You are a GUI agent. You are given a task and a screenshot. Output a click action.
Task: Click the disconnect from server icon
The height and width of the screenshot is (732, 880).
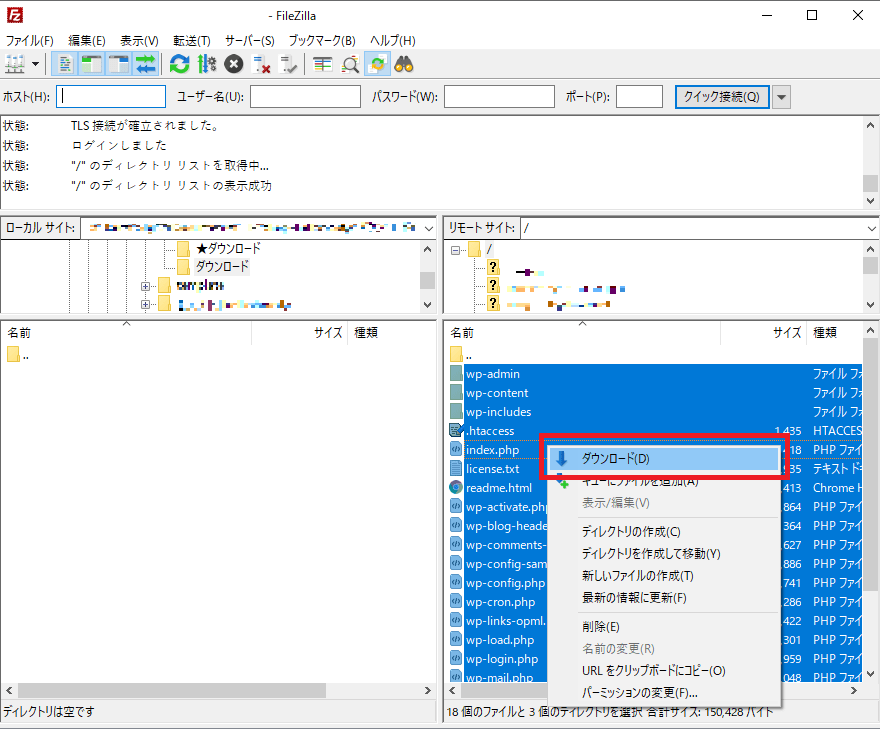(262, 64)
